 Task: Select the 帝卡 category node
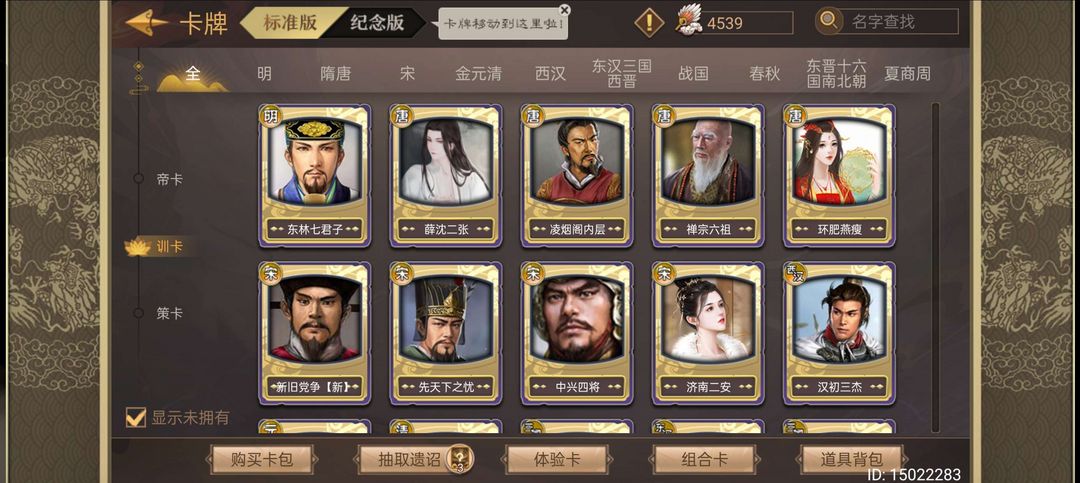click(138, 178)
